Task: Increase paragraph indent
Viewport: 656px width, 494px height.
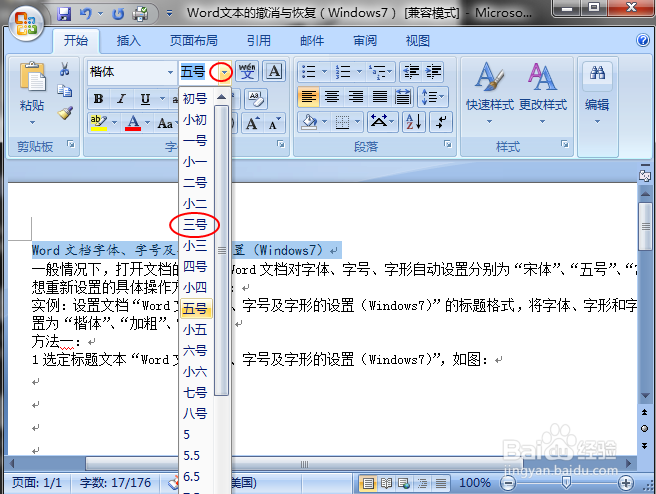Action: (x=433, y=72)
